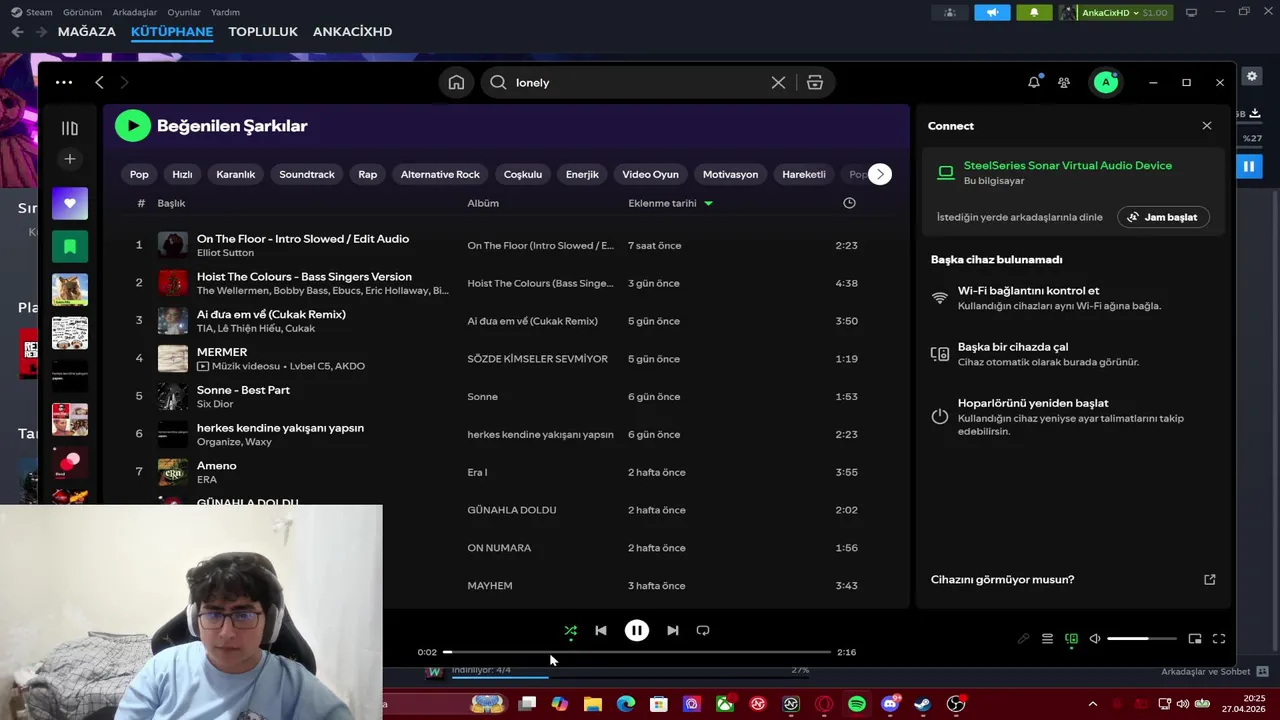Open the playback queue

[x=1047, y=639]
